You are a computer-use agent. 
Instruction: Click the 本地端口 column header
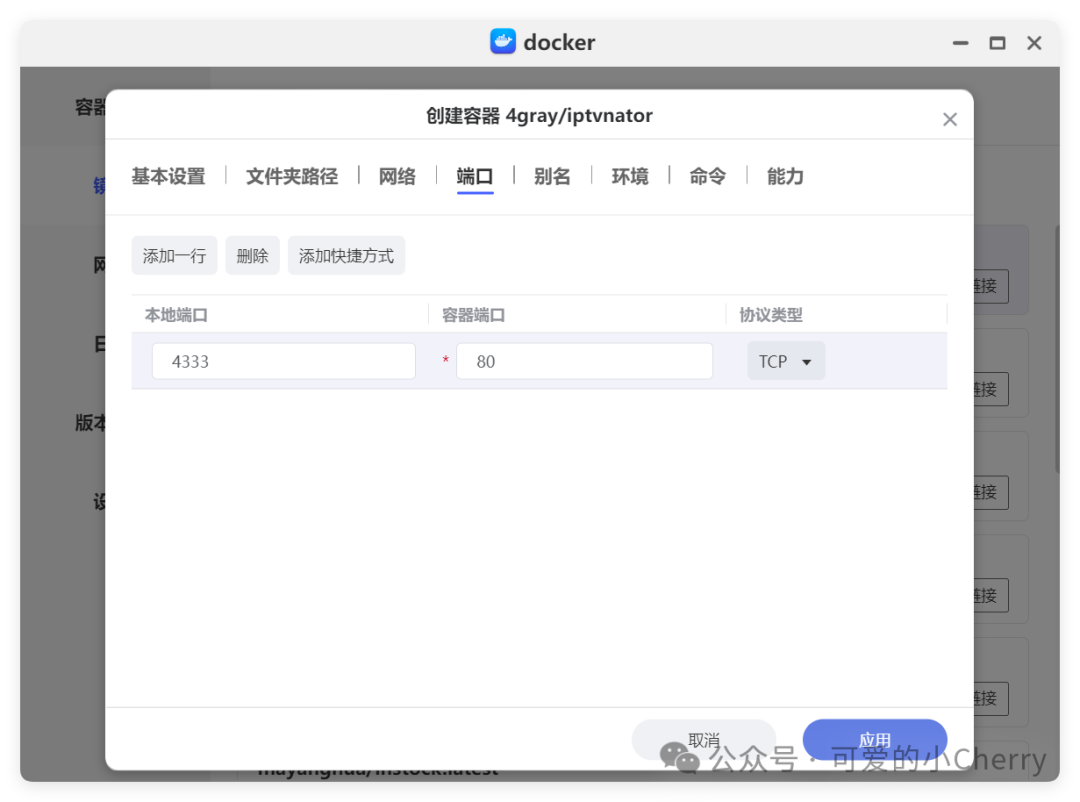pos(176,315)
